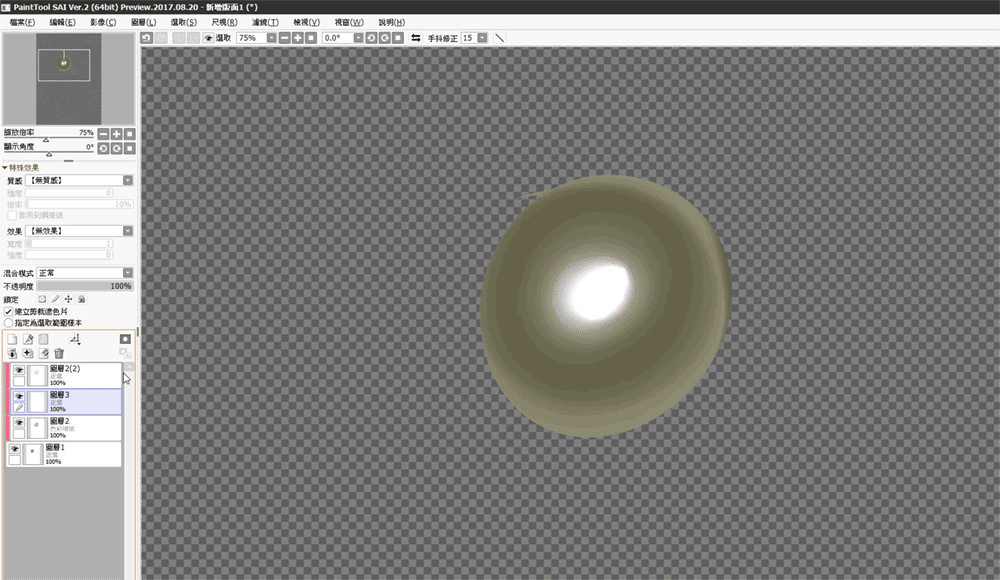Open the 濾鏡(T) menu
The height and width of the screenshot is (580, 1000).
(x=265, y=22)
